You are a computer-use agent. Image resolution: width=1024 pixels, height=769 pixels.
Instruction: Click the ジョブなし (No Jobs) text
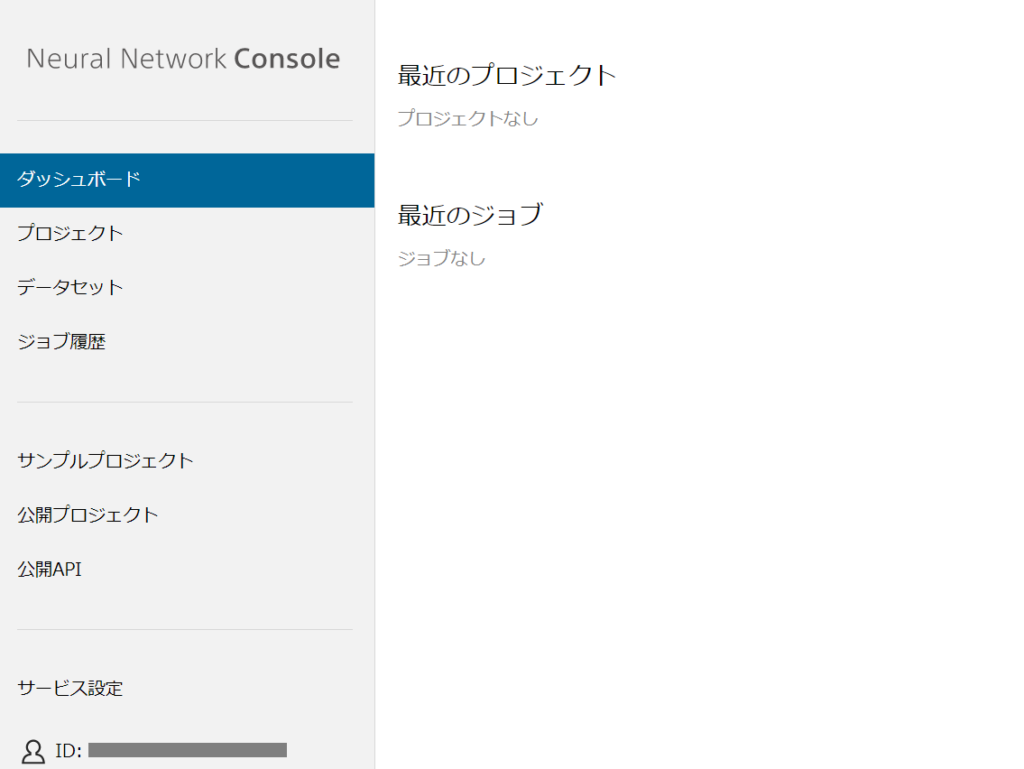[x=441, y=258]
